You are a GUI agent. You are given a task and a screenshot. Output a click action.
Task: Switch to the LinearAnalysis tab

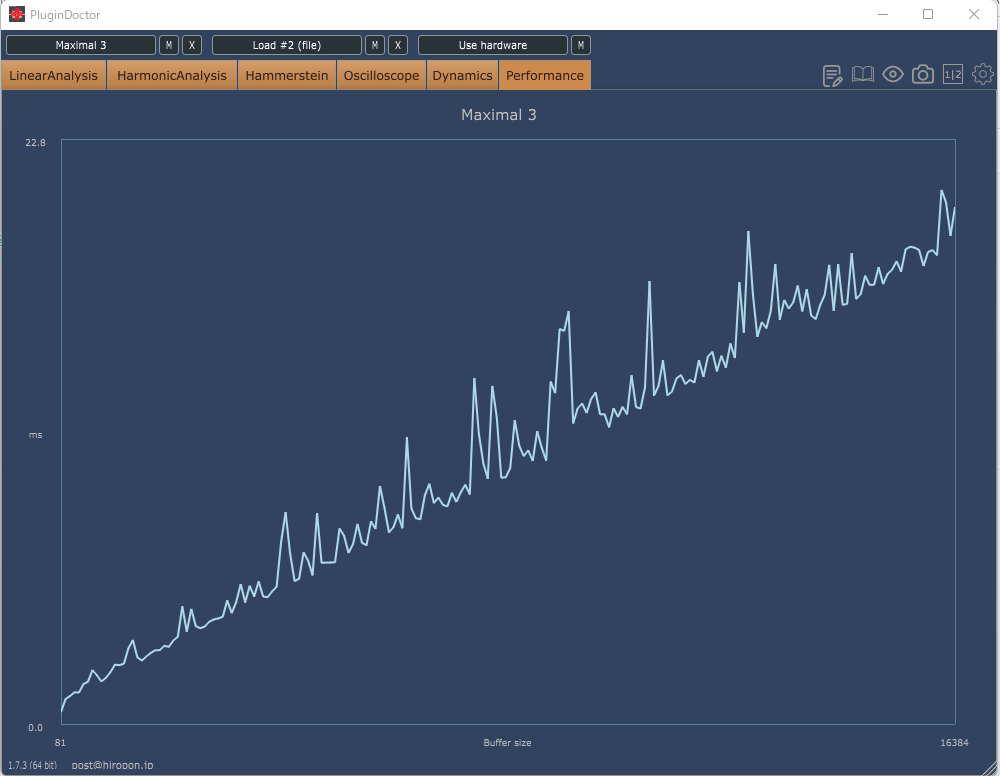pyautogui.click(x=54, y=75)
